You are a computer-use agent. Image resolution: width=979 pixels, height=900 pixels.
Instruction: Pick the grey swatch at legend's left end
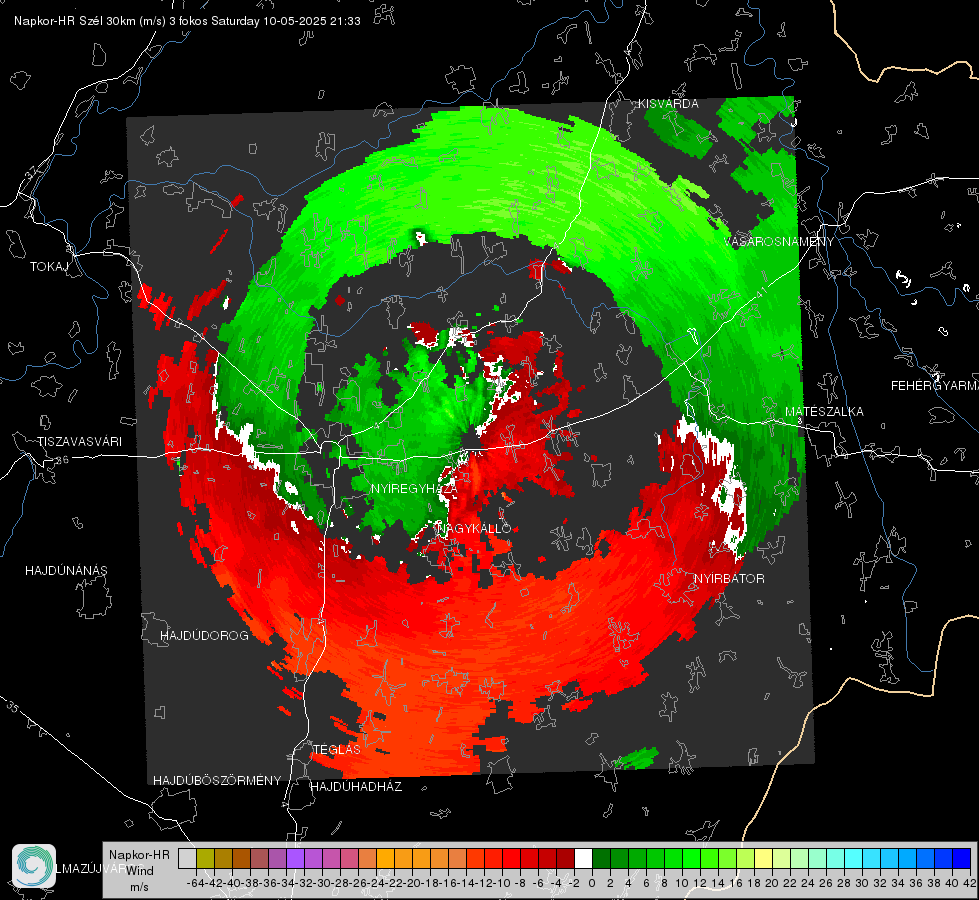coord(187,858)
